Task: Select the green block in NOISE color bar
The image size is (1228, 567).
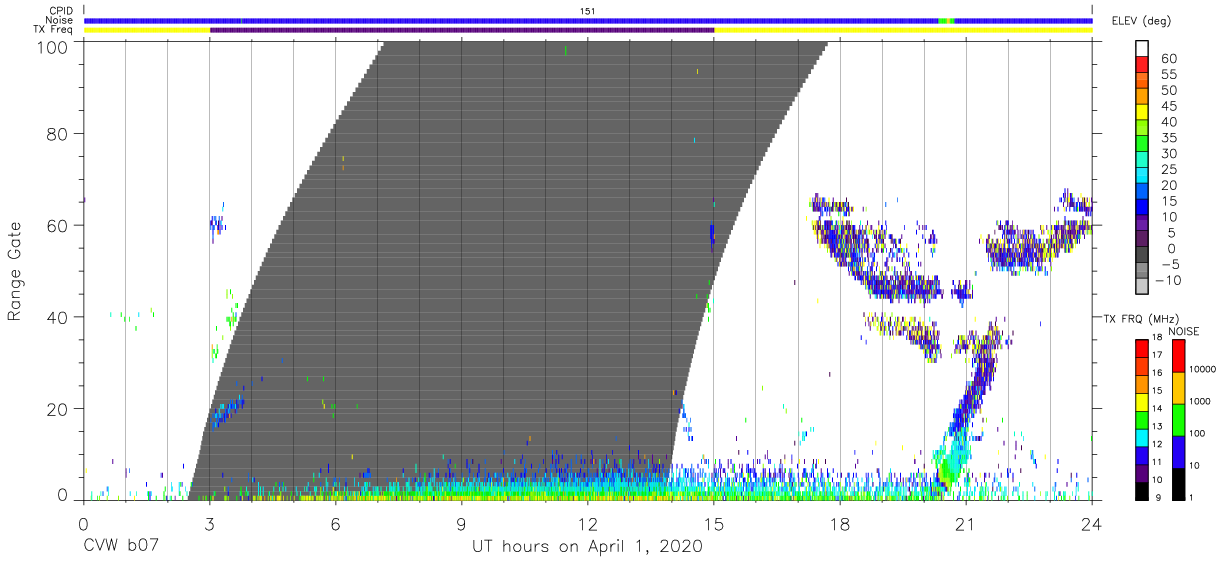Action: click(x=1179, y=419)
